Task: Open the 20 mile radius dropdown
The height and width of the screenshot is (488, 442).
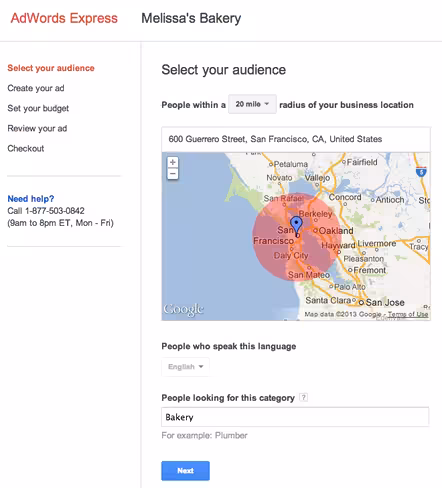Action: click(x=252, y=104)
